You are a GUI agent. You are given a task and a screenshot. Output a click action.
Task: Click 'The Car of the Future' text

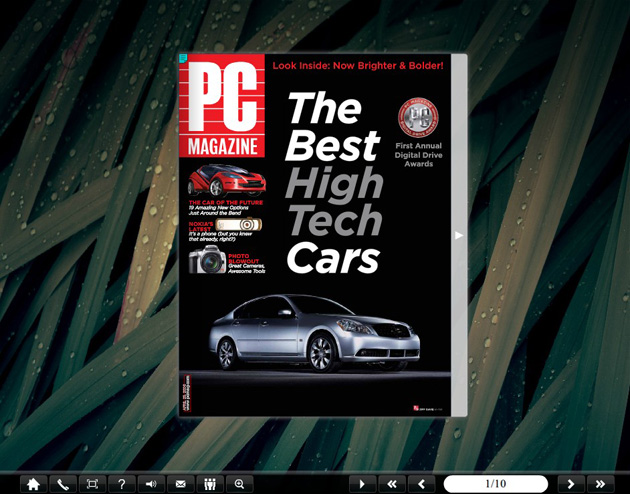tap(226, 202)
